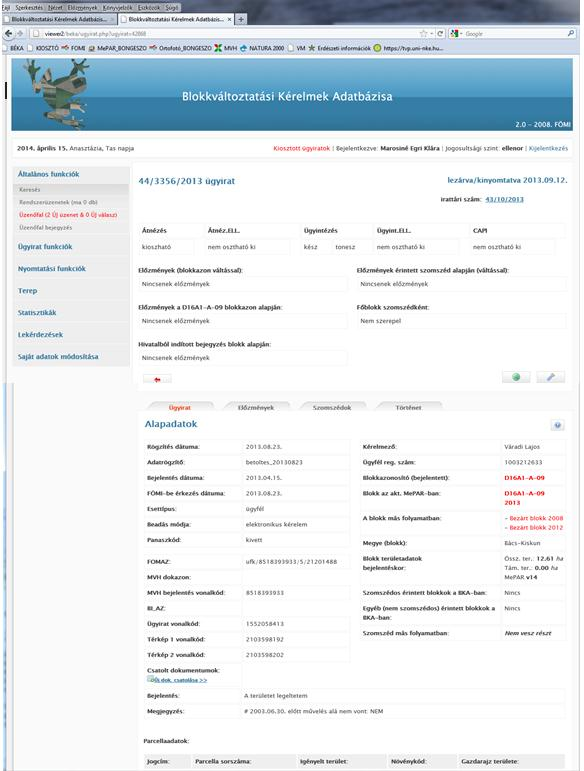Expand the Általános funkciók sidebar section
This screenshot has width=584, height=771.
click(48, 174)
